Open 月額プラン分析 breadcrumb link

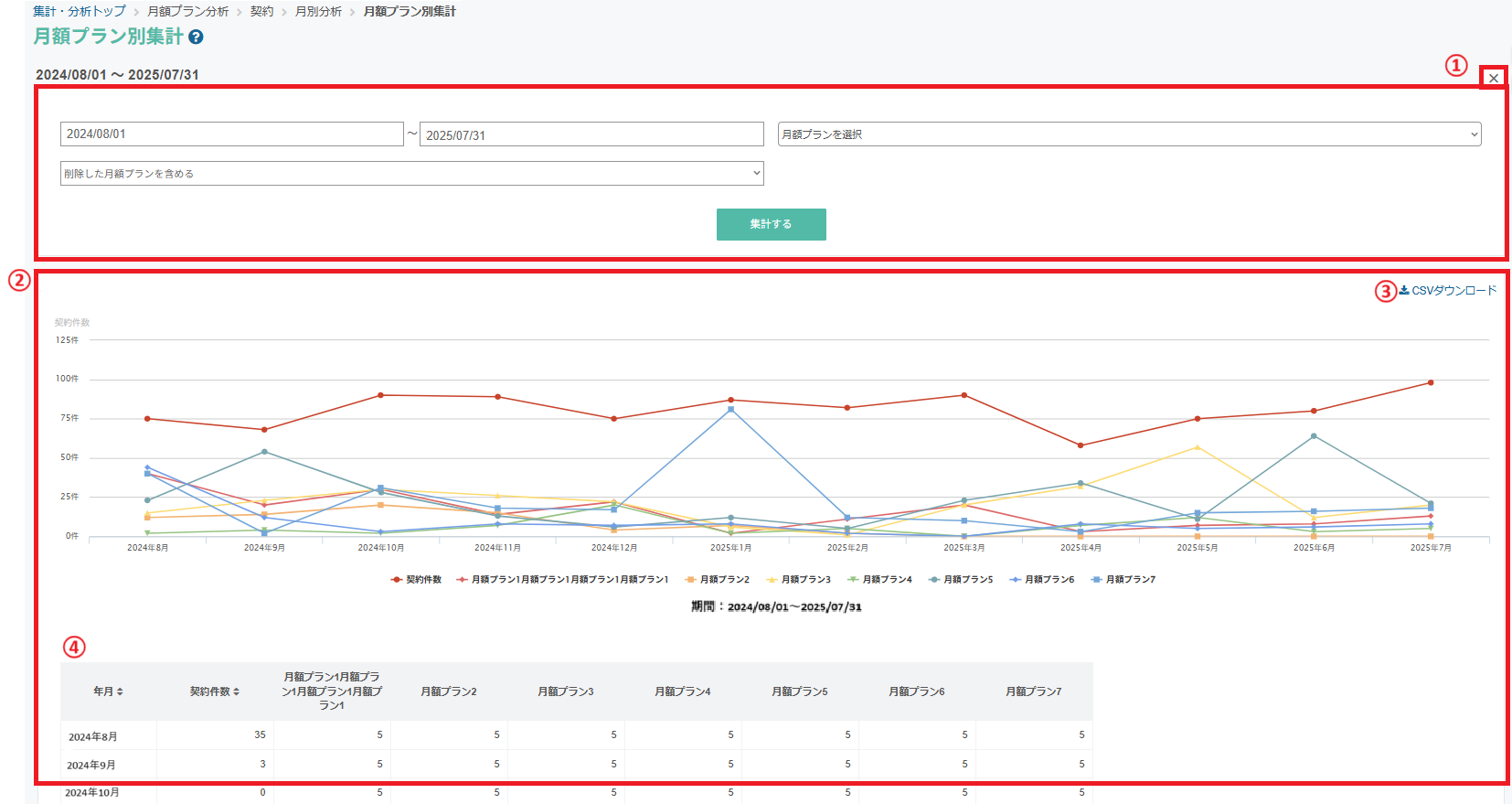tap(187, 12)
